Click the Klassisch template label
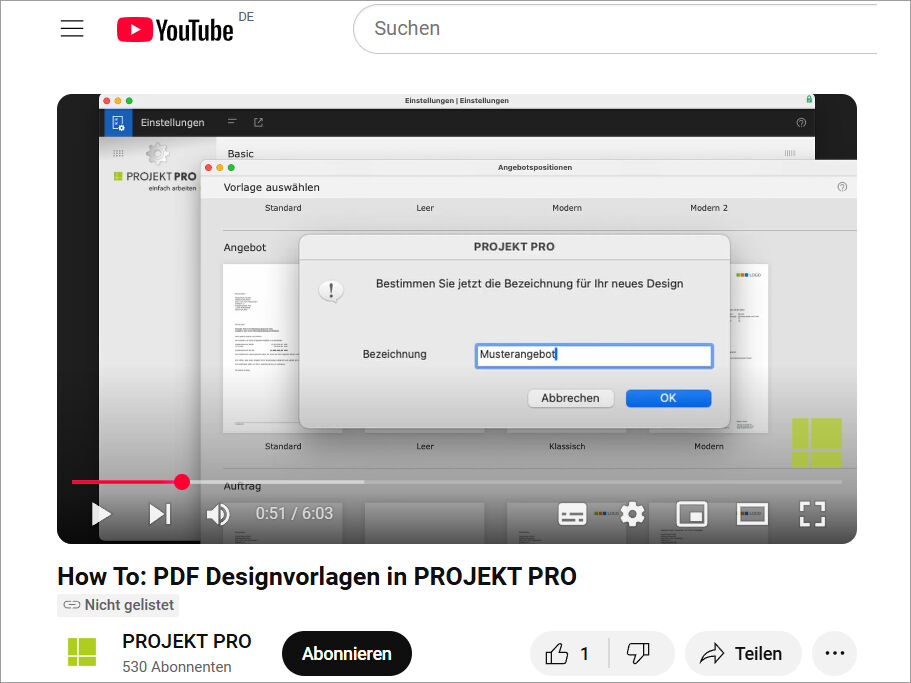911x683 pixels. tap(567, 446)
